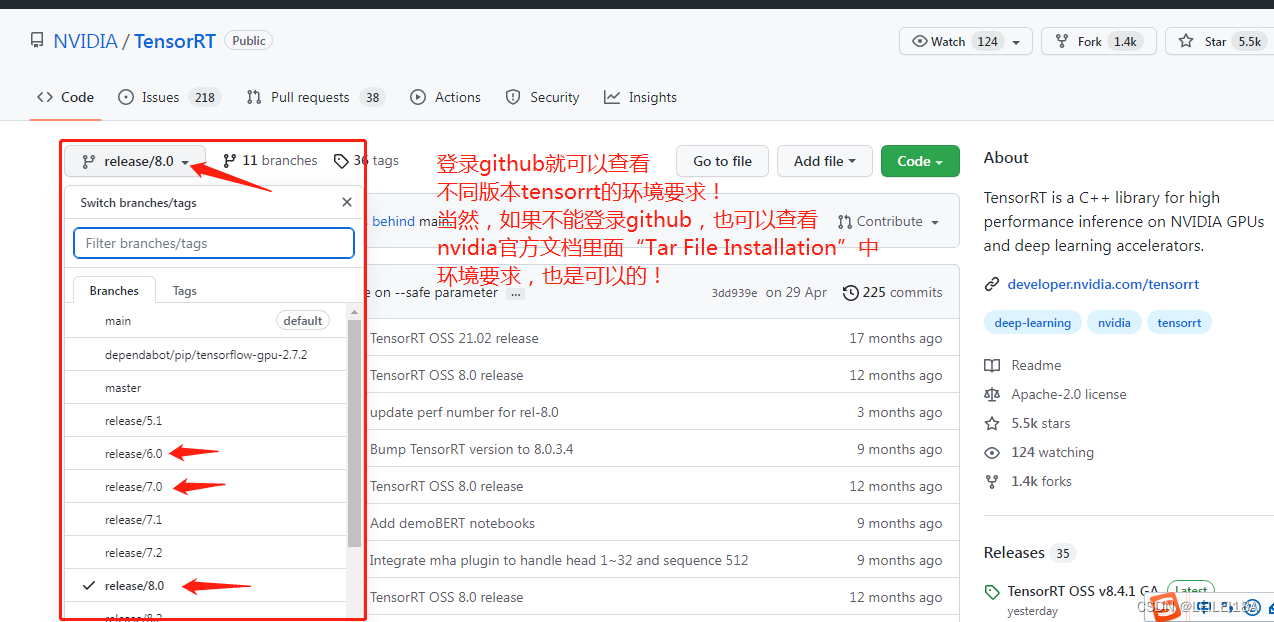The image size is (1274, 622).
Task: Open the Contribute dropdown
Action: coord(888,221)
